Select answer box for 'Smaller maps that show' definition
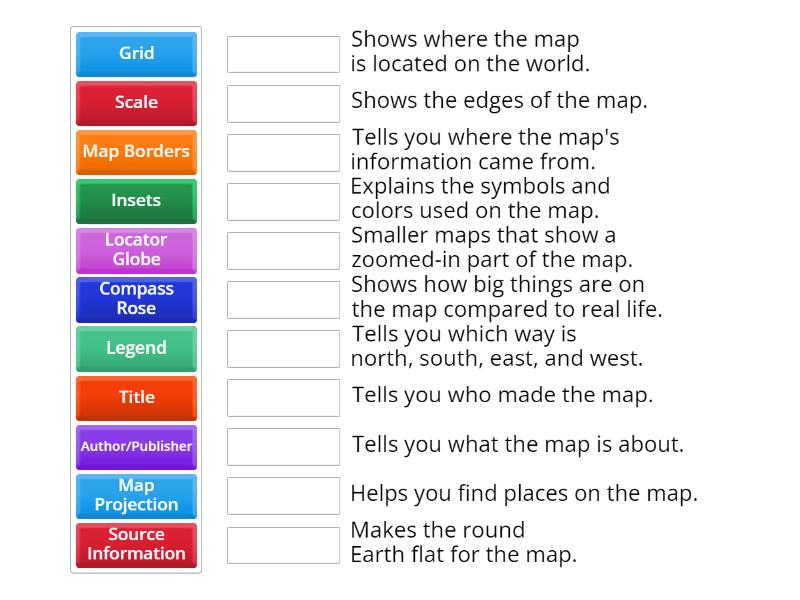The height and width of the screenshot is (600, 800). click(x=283, y=250)
